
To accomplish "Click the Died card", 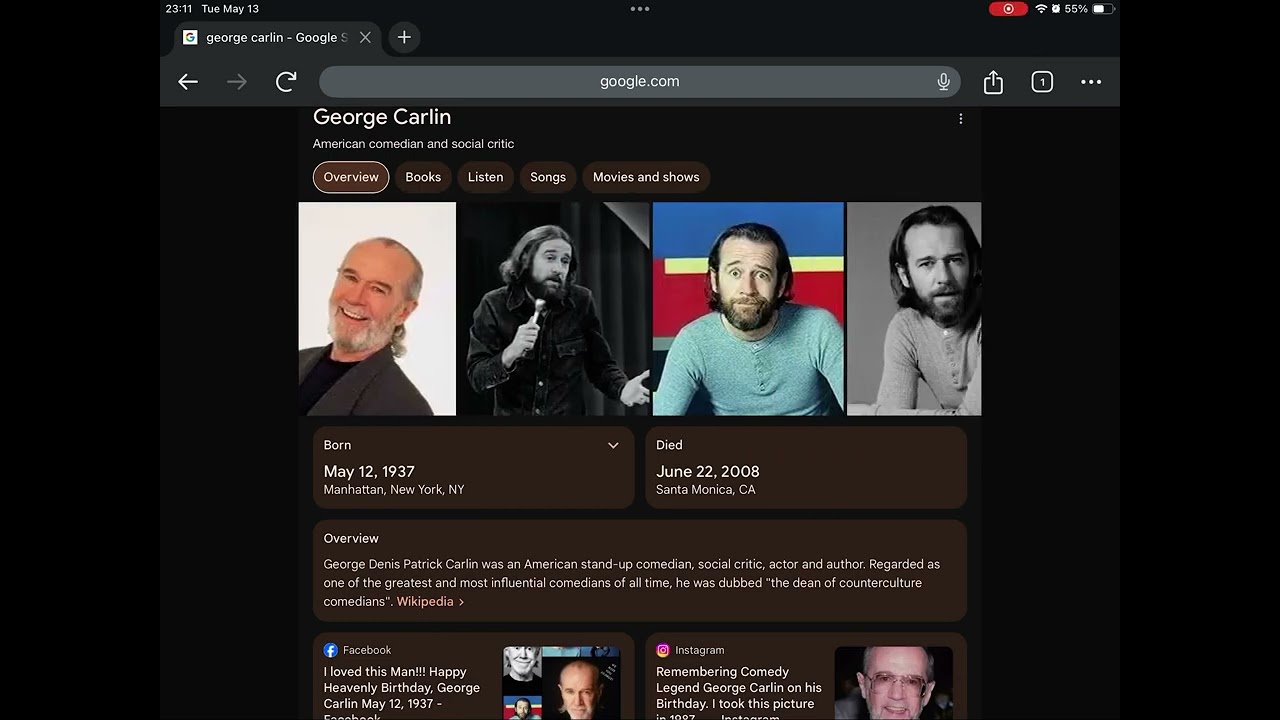I will [806, 467].
